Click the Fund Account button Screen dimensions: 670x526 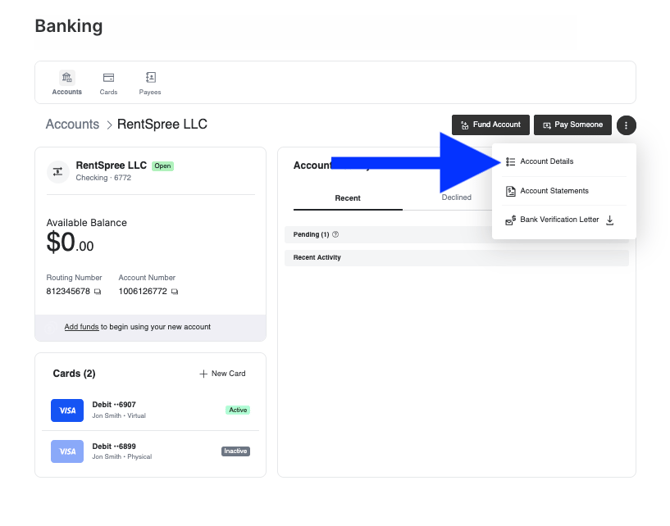(490, 125)
